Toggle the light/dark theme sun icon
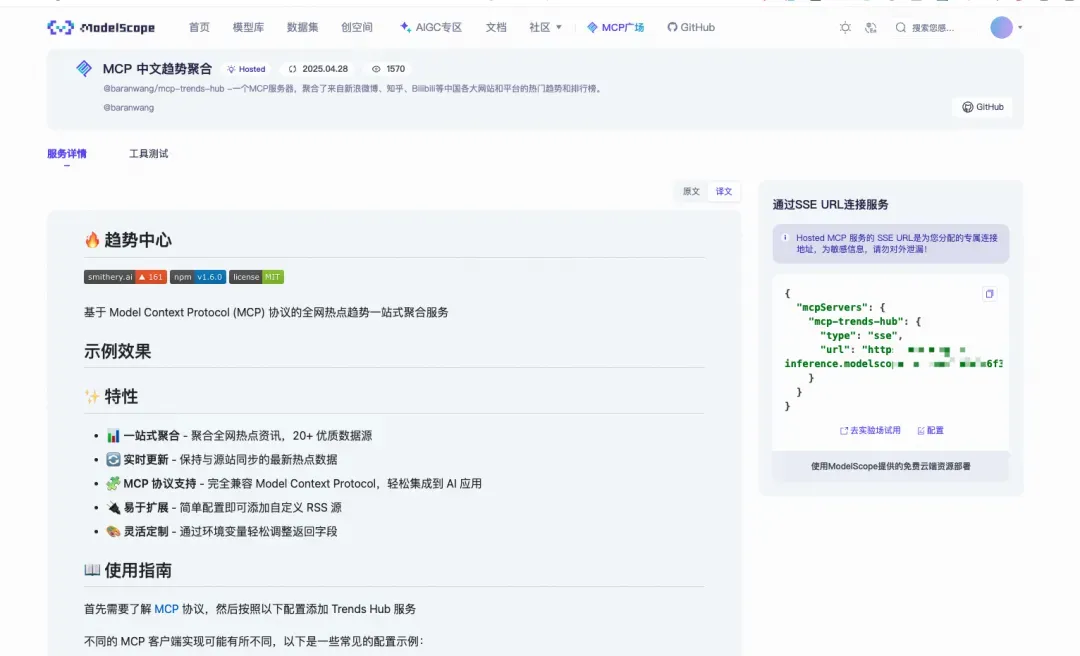The height and width of the screenshot is (656, 1080). pos(845,28)
